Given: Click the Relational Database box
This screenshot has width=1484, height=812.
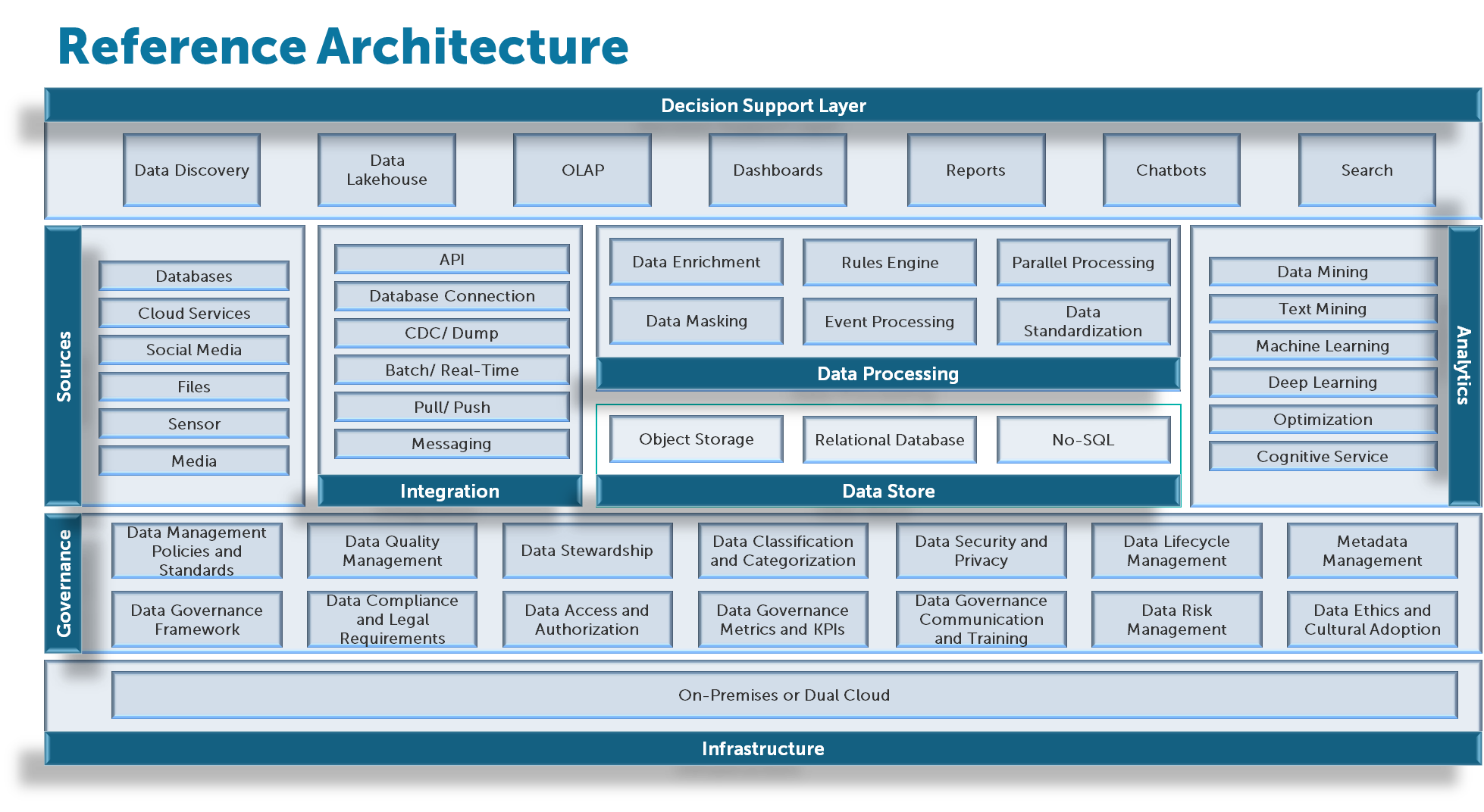Looking at the screenshot, I should point(890,439).
